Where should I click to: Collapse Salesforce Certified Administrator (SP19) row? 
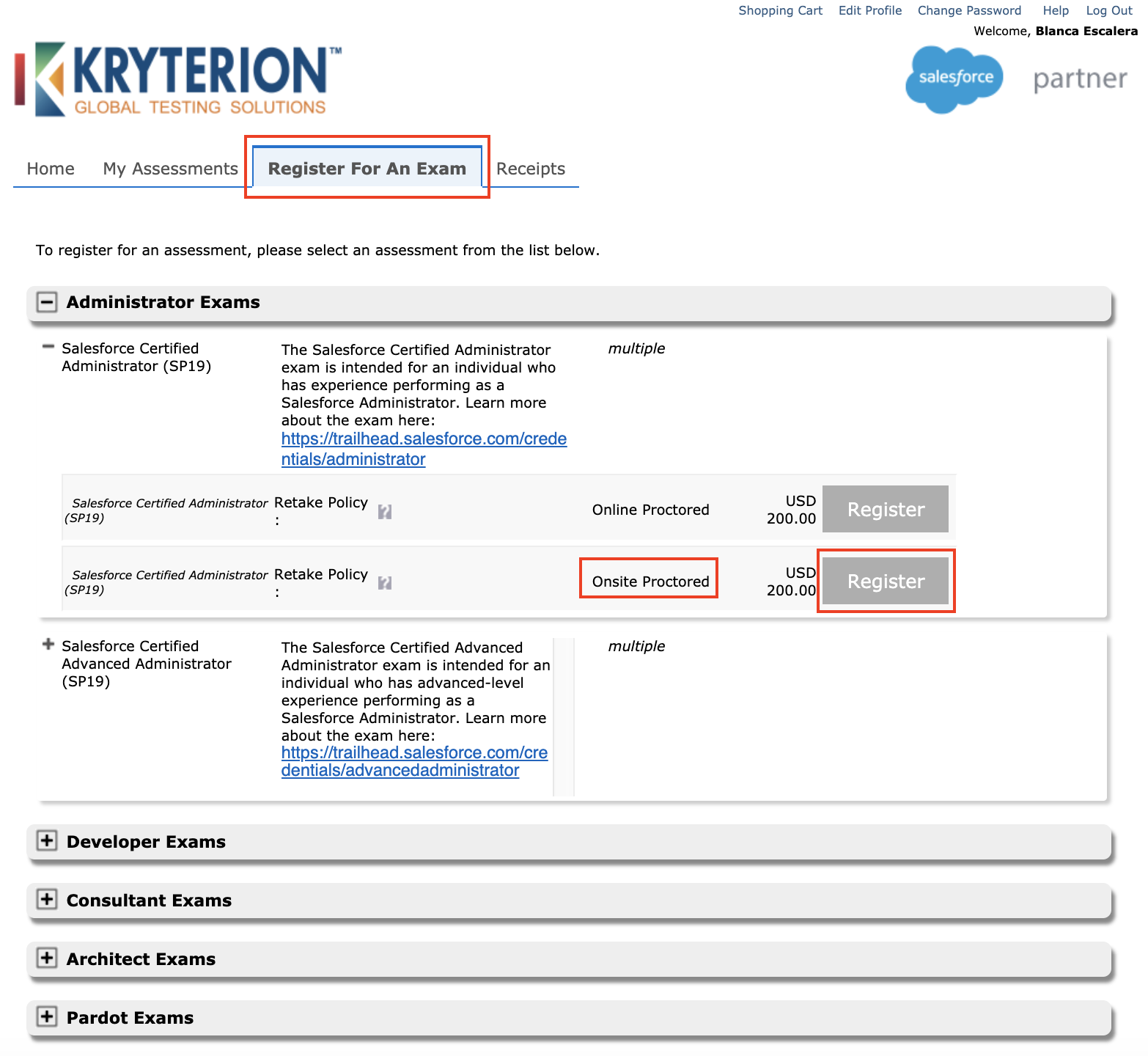click(x=48, y=347)
